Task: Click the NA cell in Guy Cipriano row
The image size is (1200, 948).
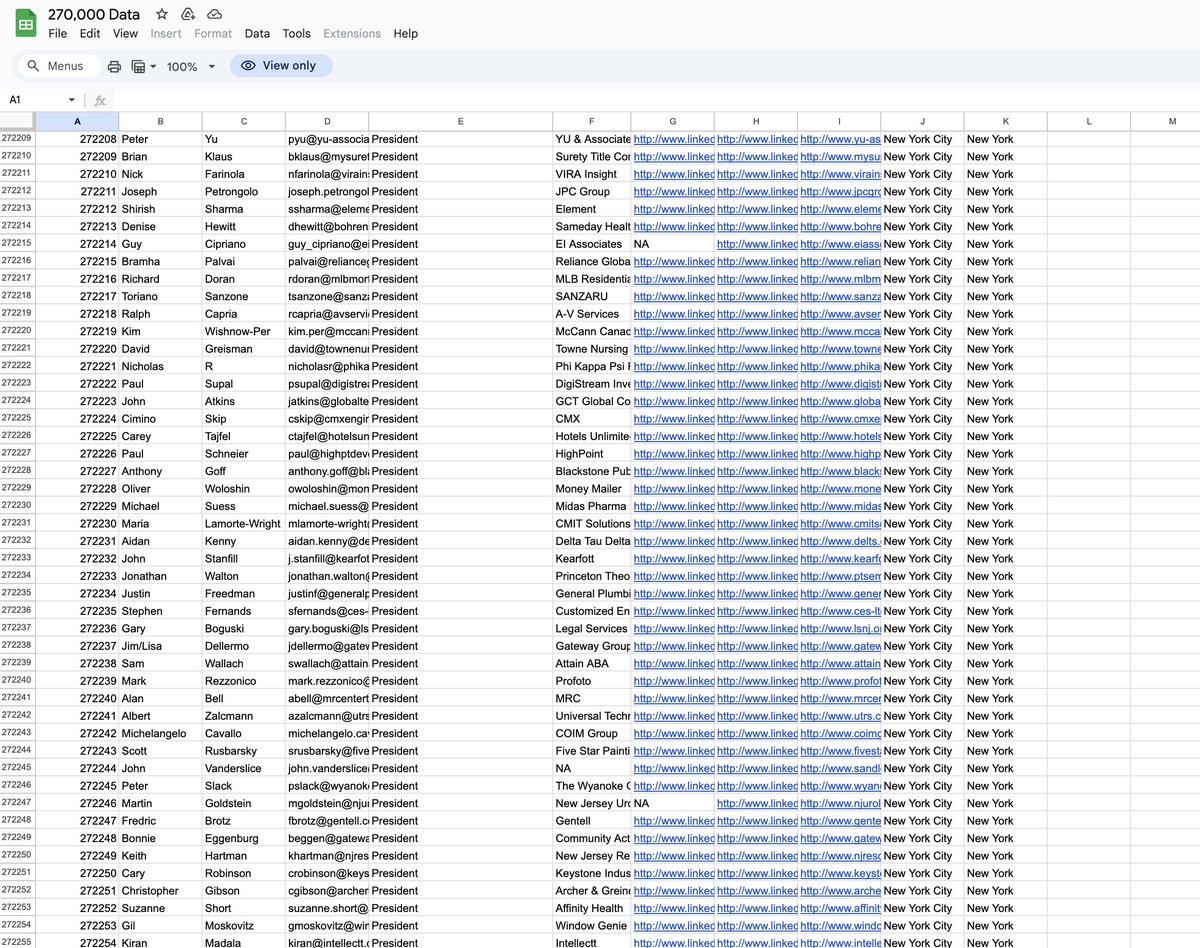Action: [x=673, y=244]
